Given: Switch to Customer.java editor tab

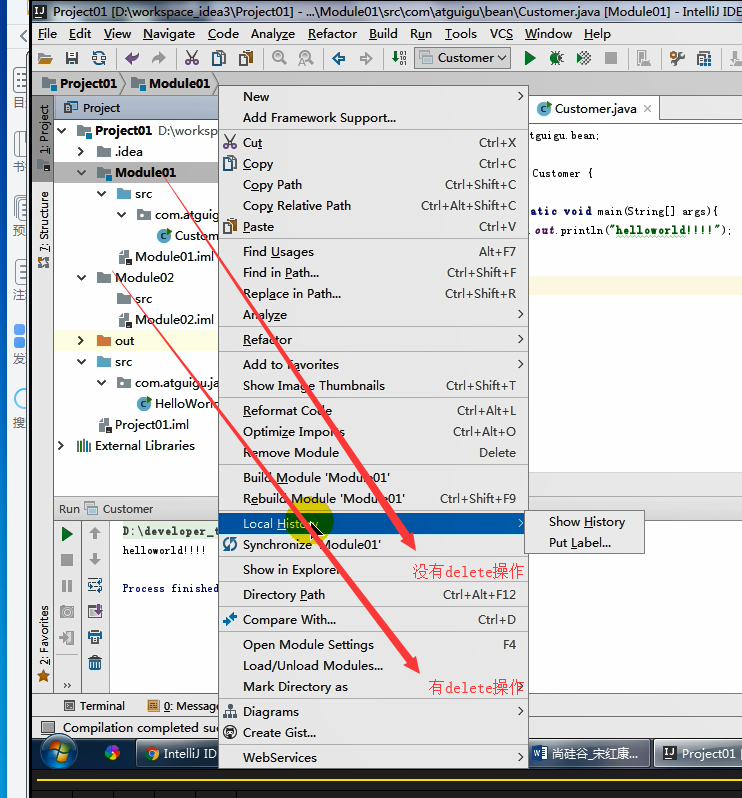Looking at the screenshot, I should [x=595, y=109].
